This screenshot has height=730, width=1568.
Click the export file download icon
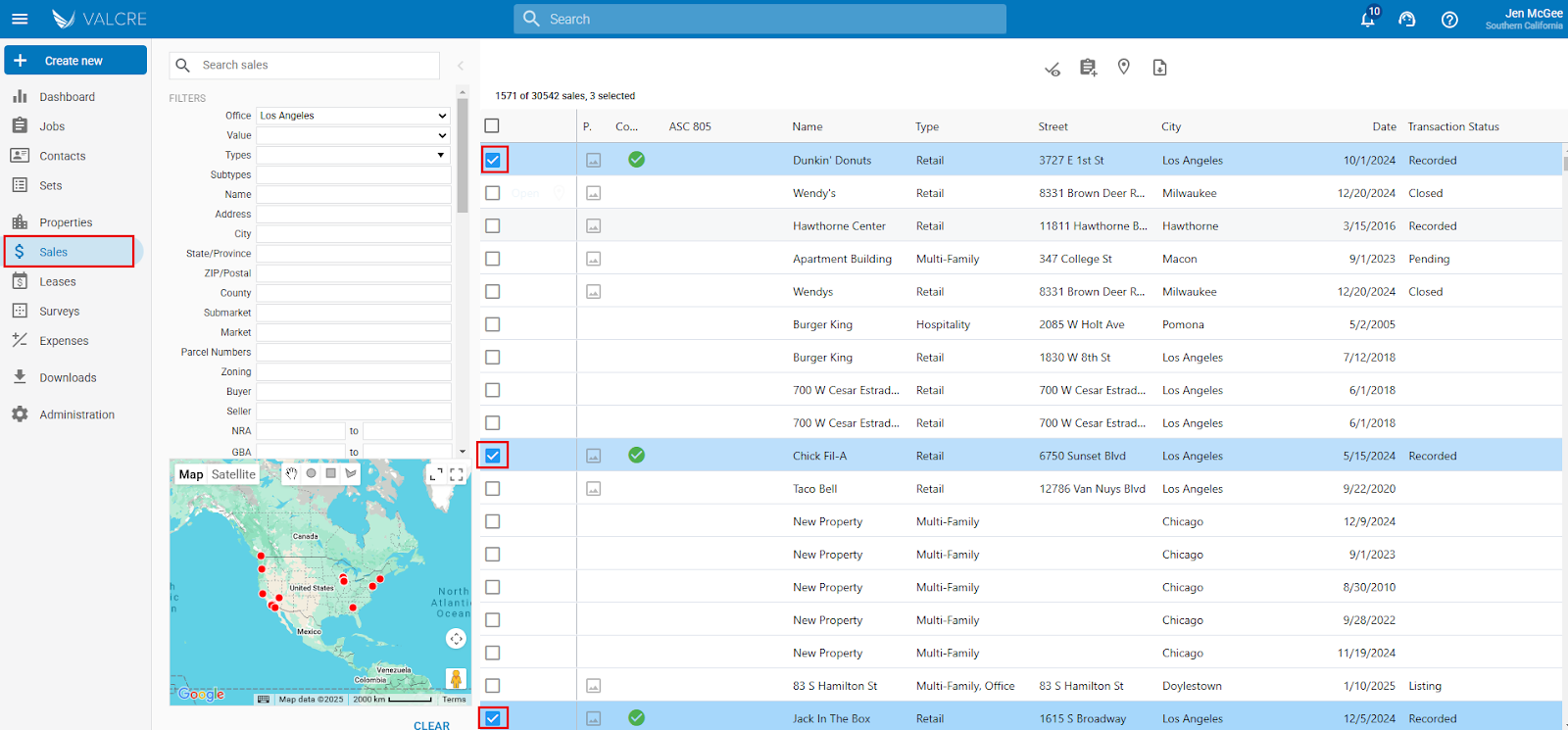[1159, 67]
